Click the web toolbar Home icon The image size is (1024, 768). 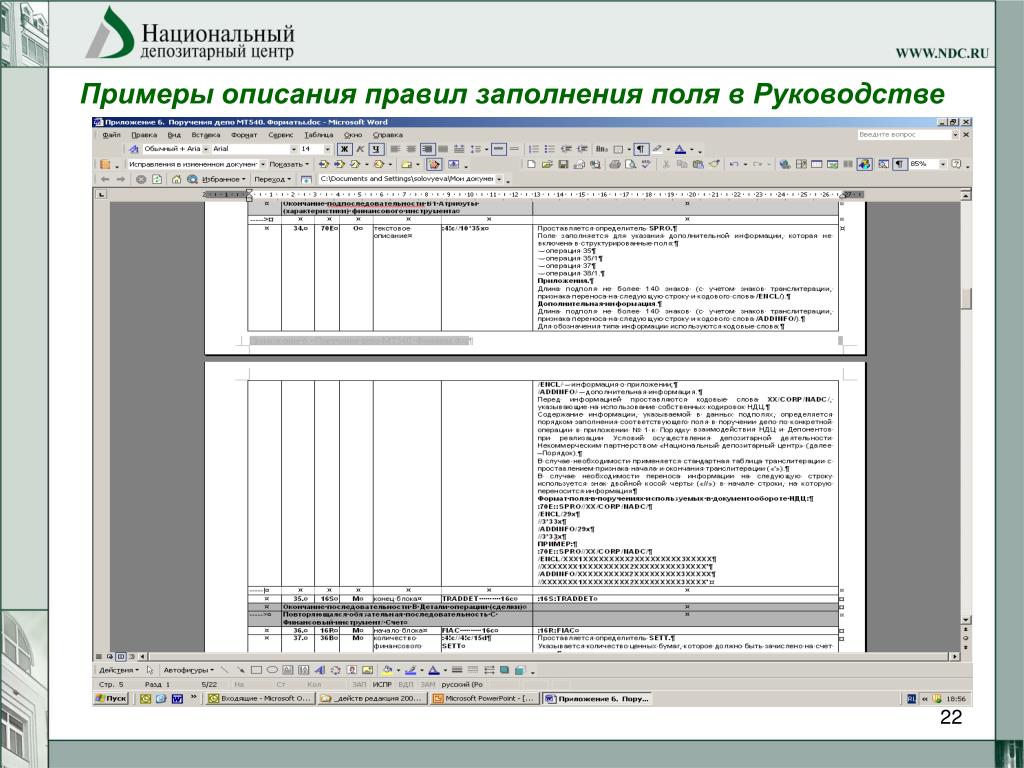[177, 179]
